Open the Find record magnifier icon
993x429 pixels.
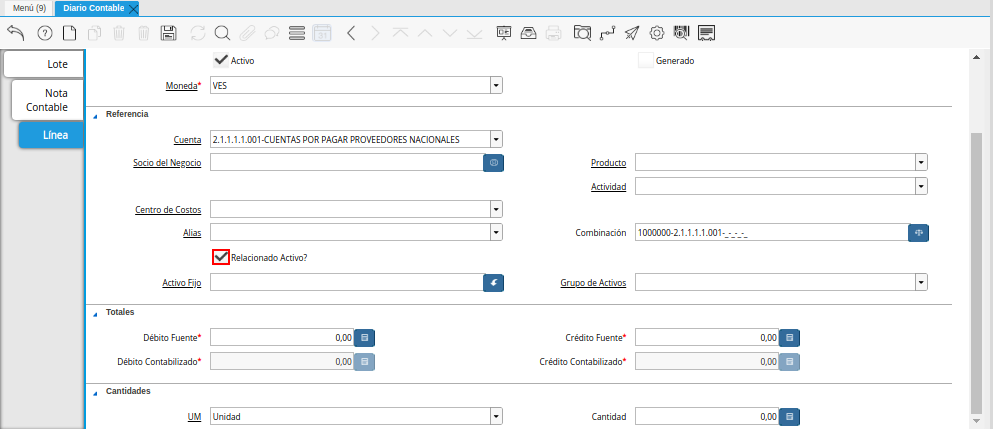coord(222,33)
